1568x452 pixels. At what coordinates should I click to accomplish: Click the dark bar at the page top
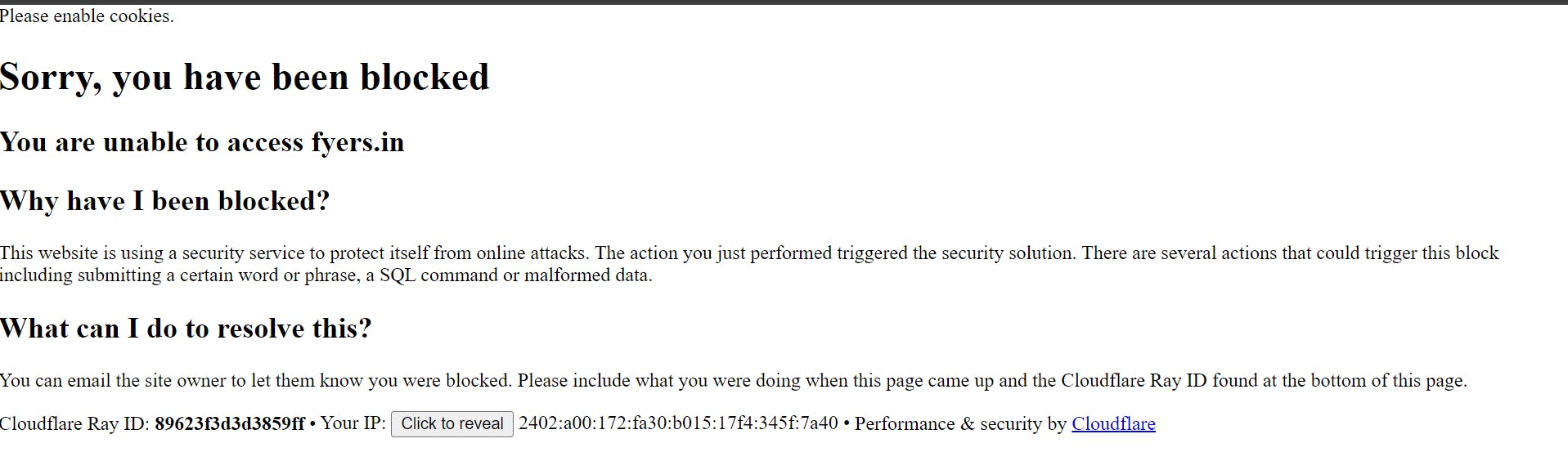(x=784, y=2)
